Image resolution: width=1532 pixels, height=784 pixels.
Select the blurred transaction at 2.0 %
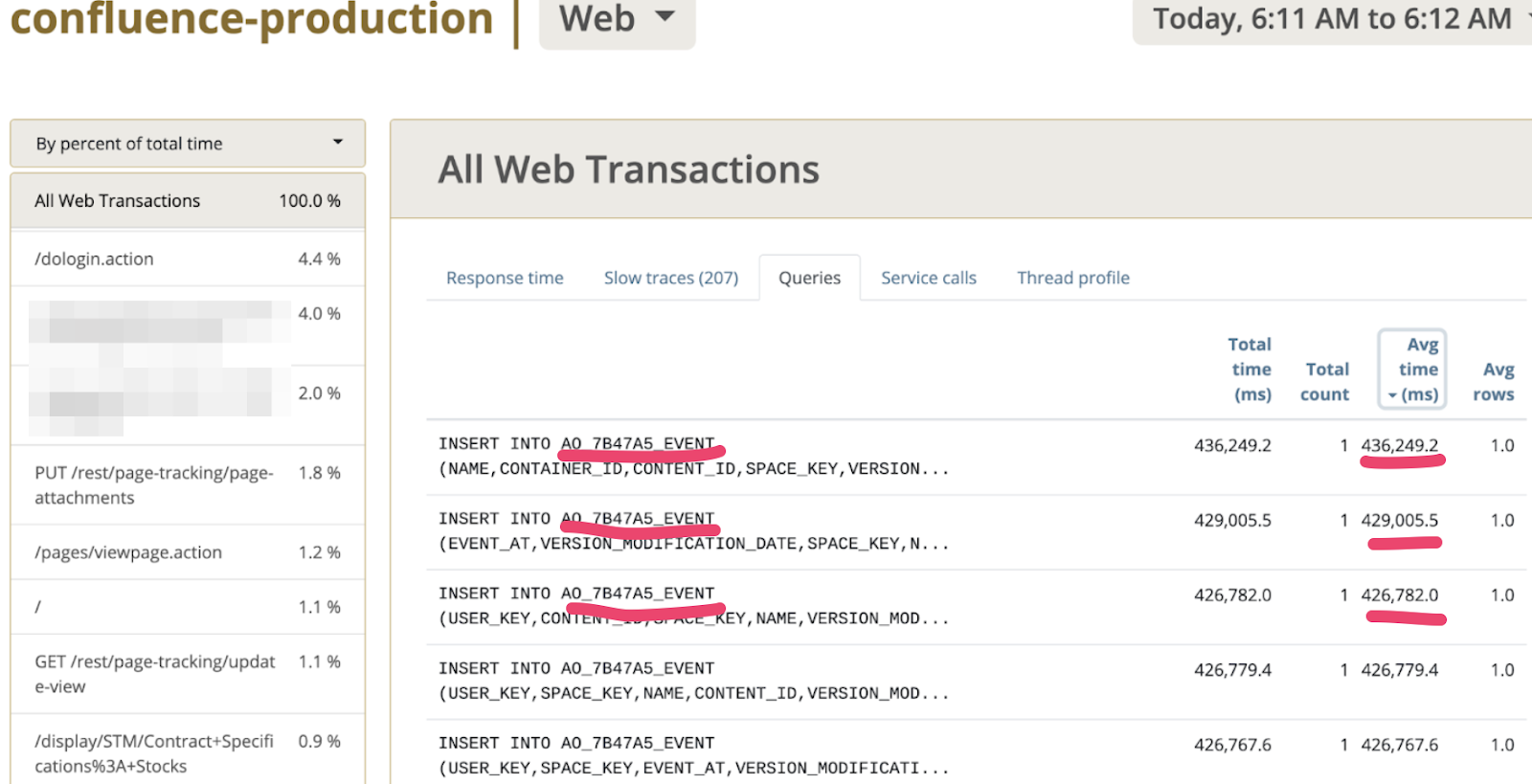point(188,405)
